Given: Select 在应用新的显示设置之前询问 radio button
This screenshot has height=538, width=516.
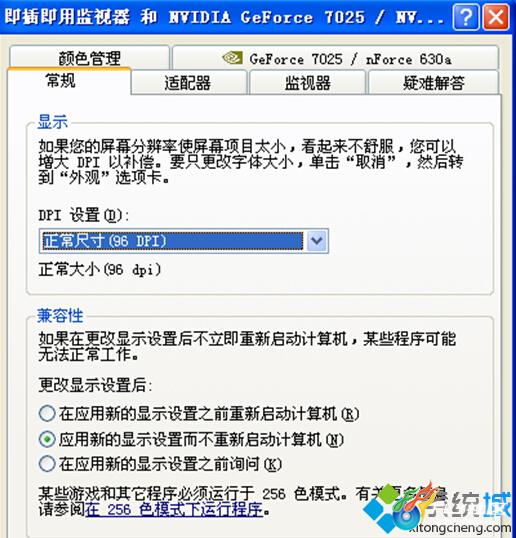Looking at the screenshot, I should 47,464.
